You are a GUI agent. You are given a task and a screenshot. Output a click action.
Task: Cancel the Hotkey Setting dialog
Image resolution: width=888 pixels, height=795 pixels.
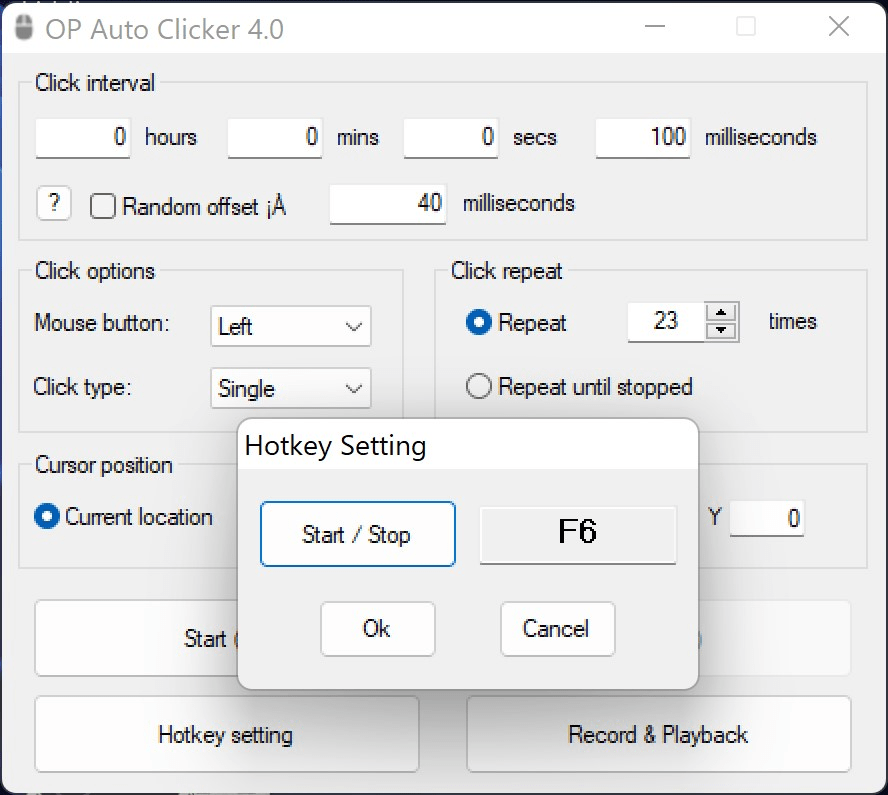pyautogui.click(x=557, y=629)
